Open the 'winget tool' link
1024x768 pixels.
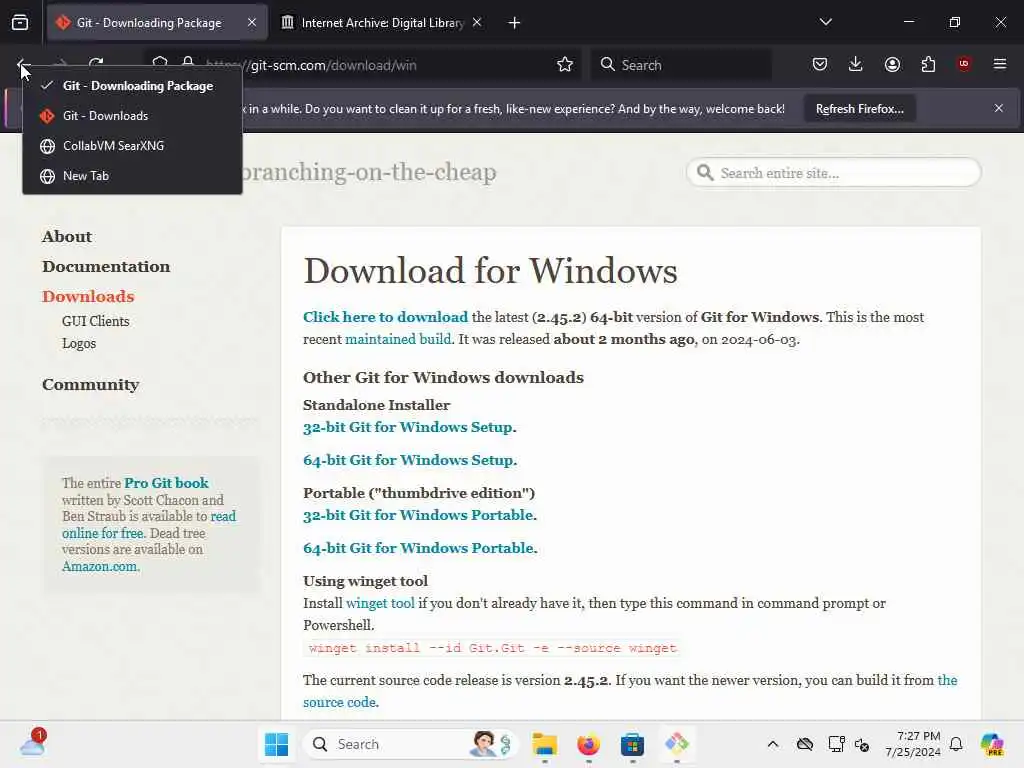click(x=380, y=603)
